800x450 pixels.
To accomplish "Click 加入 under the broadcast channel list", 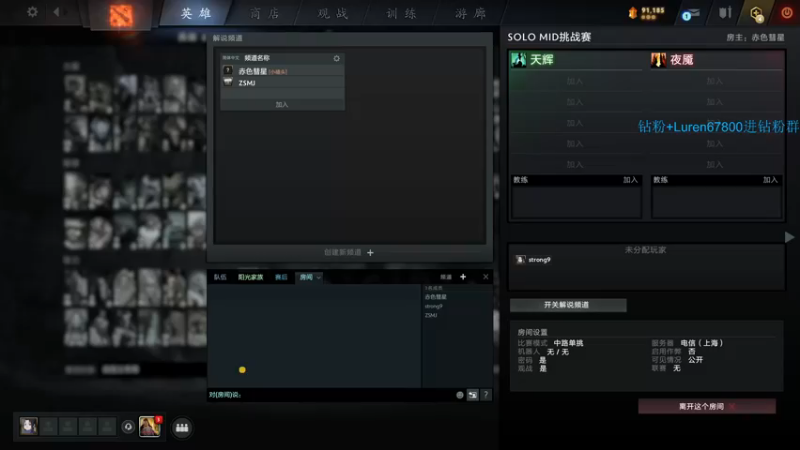I will tap(282, 105).
